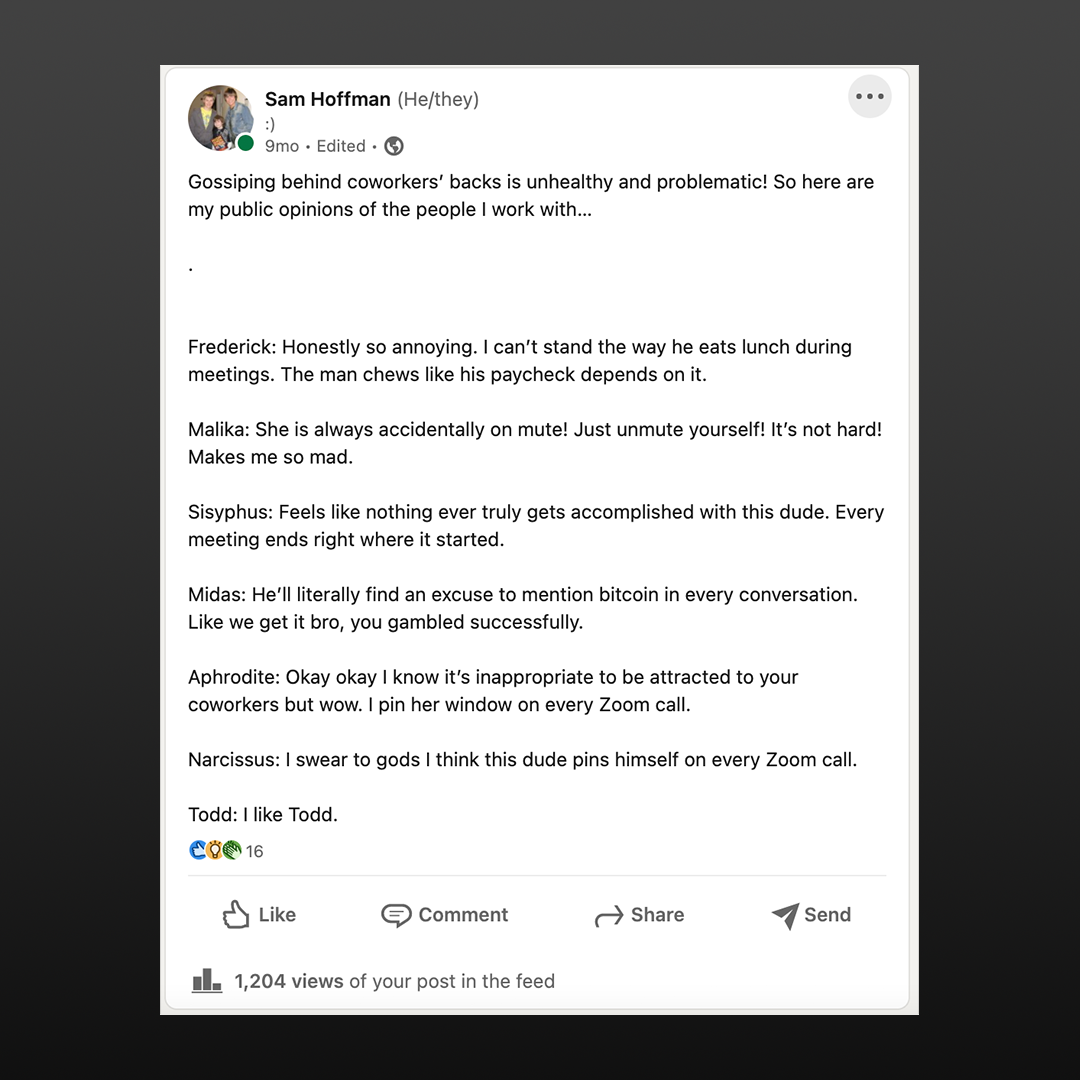Click the Sam Hoffman author name
Viewport: 1080px width, 1080px height.
click(x=327, y=99)
